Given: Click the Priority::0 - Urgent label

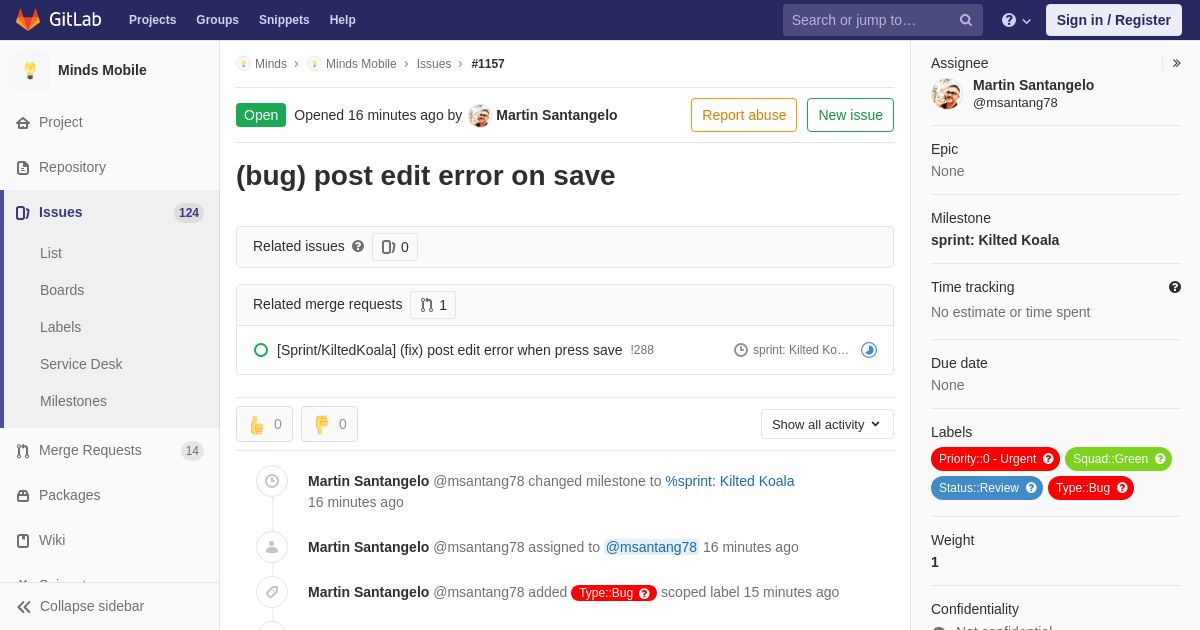Looking at the screenshot, I should click(x=995, y=459).
